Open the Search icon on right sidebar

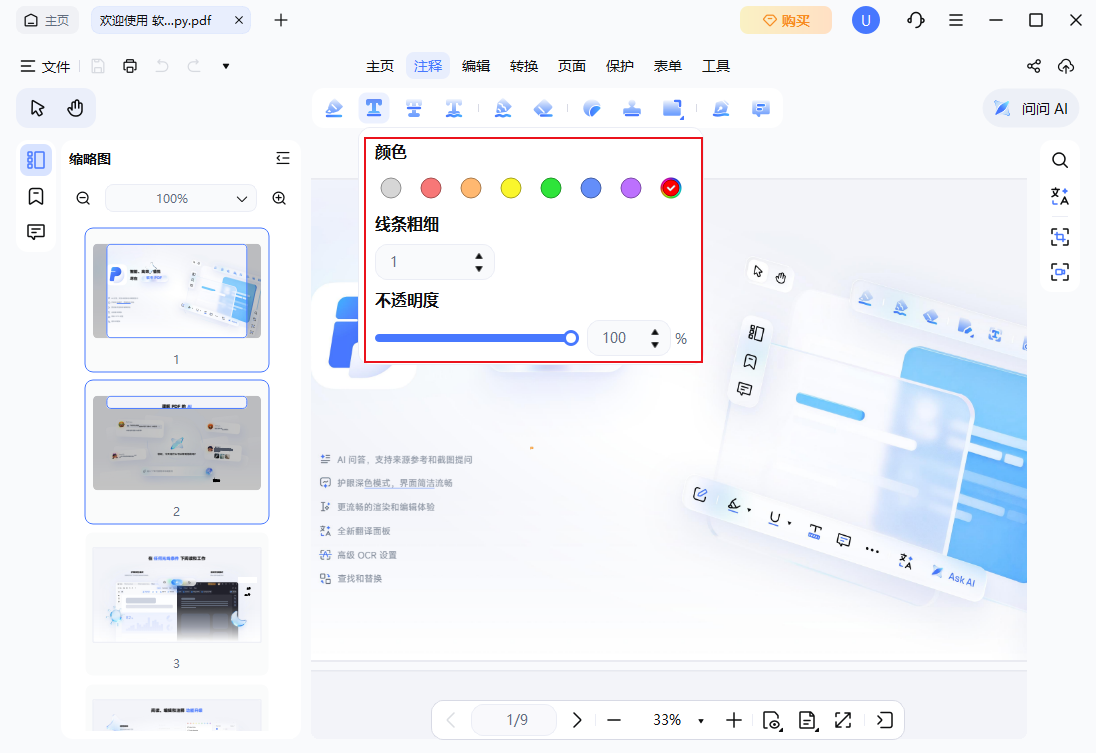1060,160
